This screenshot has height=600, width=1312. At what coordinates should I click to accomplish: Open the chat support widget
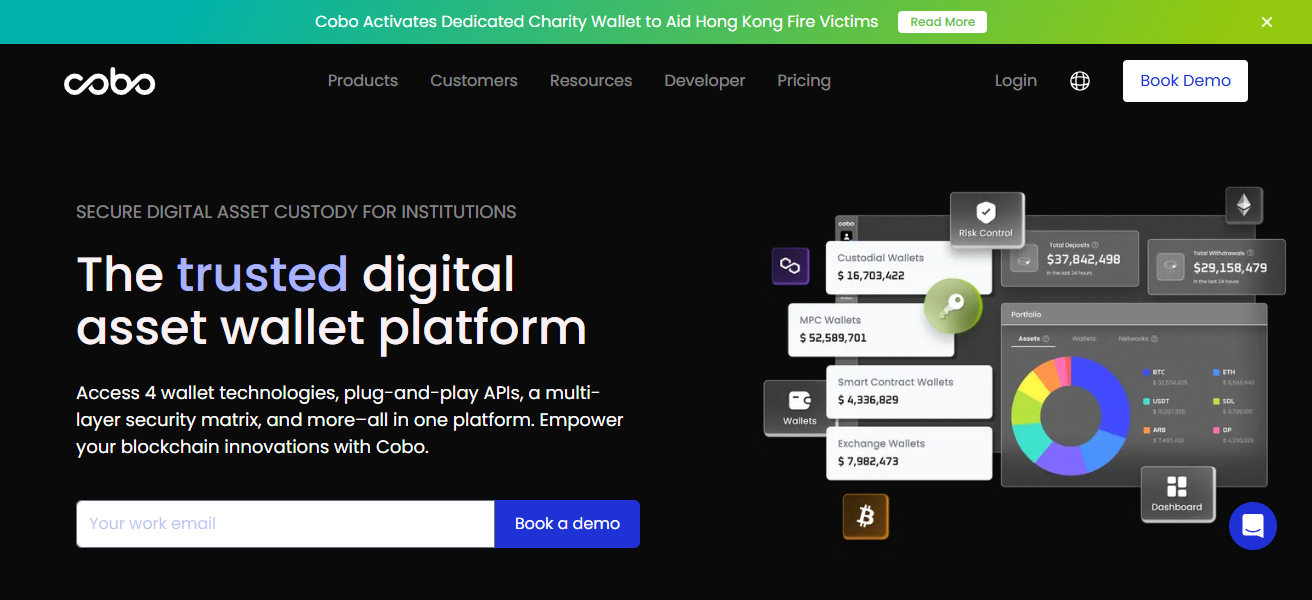point(1252,525)
